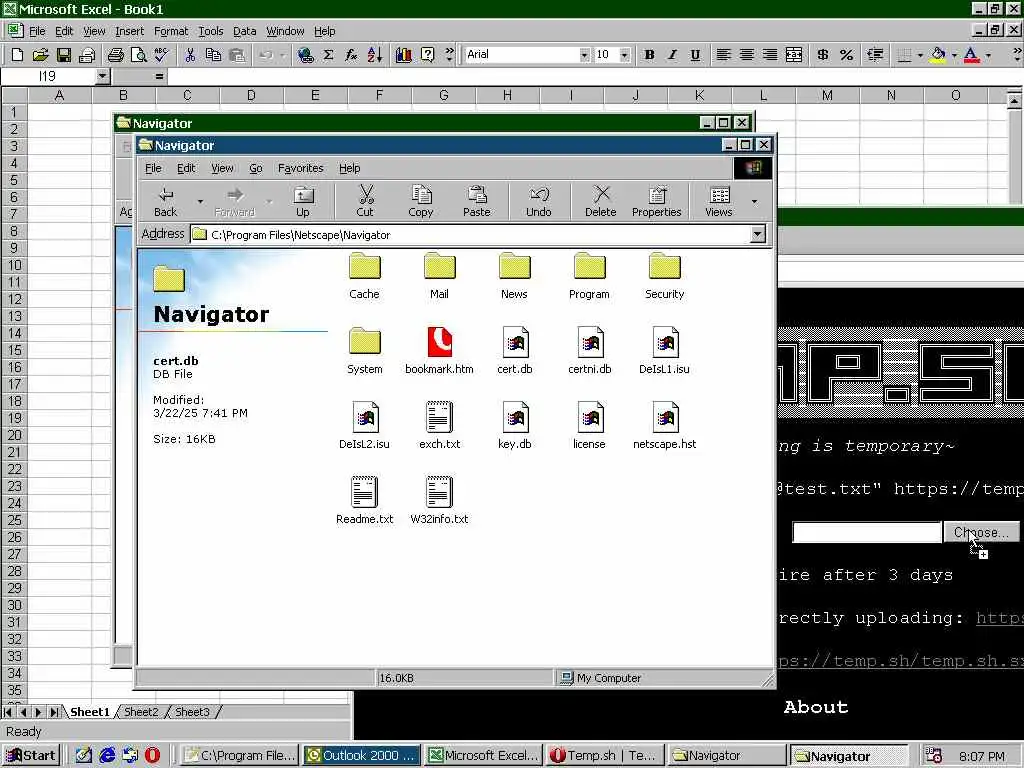
Task: Click the Save icon in Excel's toolbar
Action: pos(63,56)
